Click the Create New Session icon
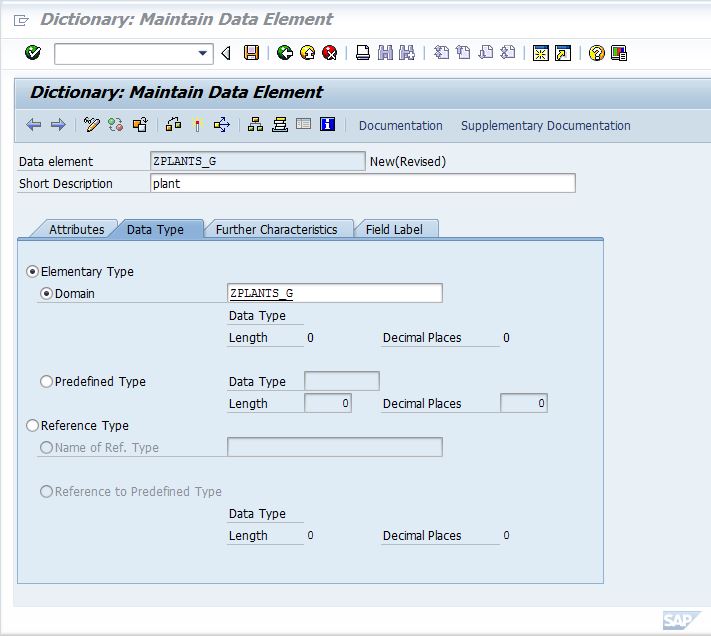 541,53
